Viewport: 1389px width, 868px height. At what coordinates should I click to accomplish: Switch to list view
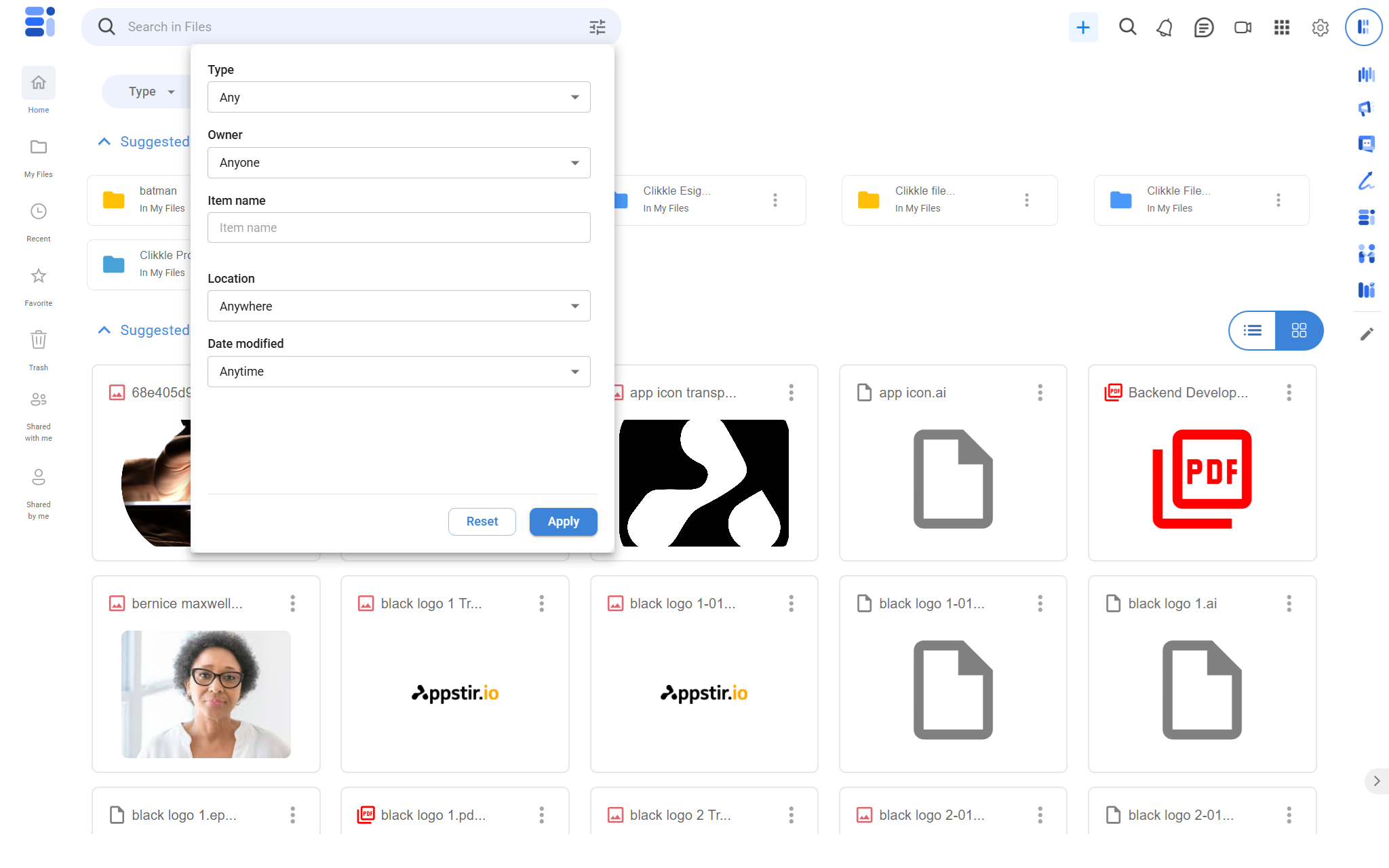[x=1253, y=330]
